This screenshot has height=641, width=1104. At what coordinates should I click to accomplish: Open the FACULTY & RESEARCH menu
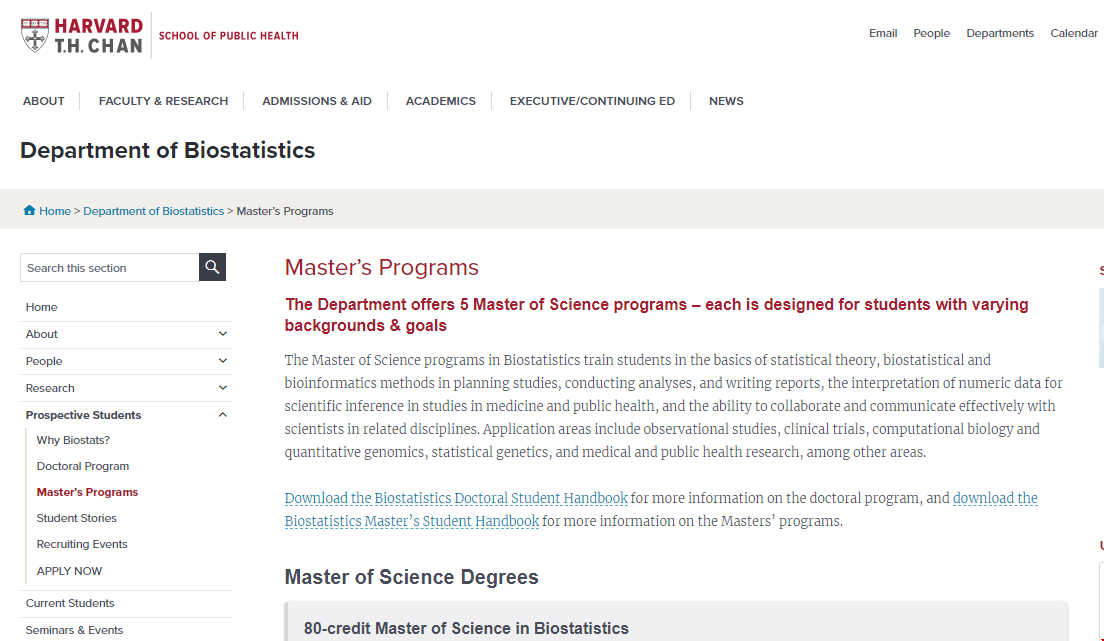163,100
